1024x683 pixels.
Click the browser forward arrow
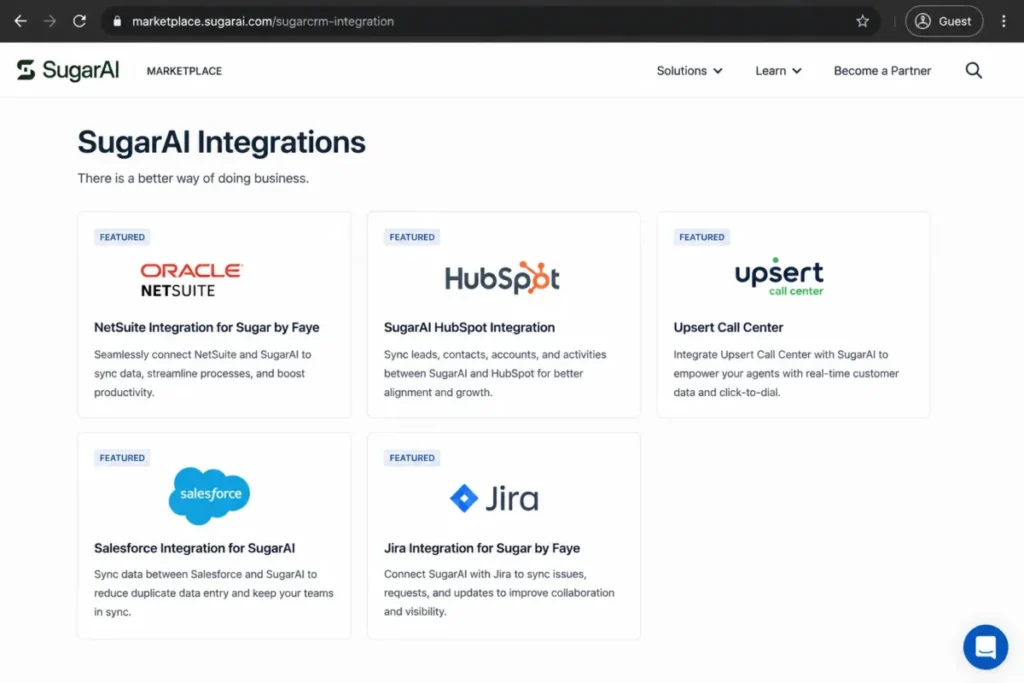pyautogui.click(x=50, y=21)
